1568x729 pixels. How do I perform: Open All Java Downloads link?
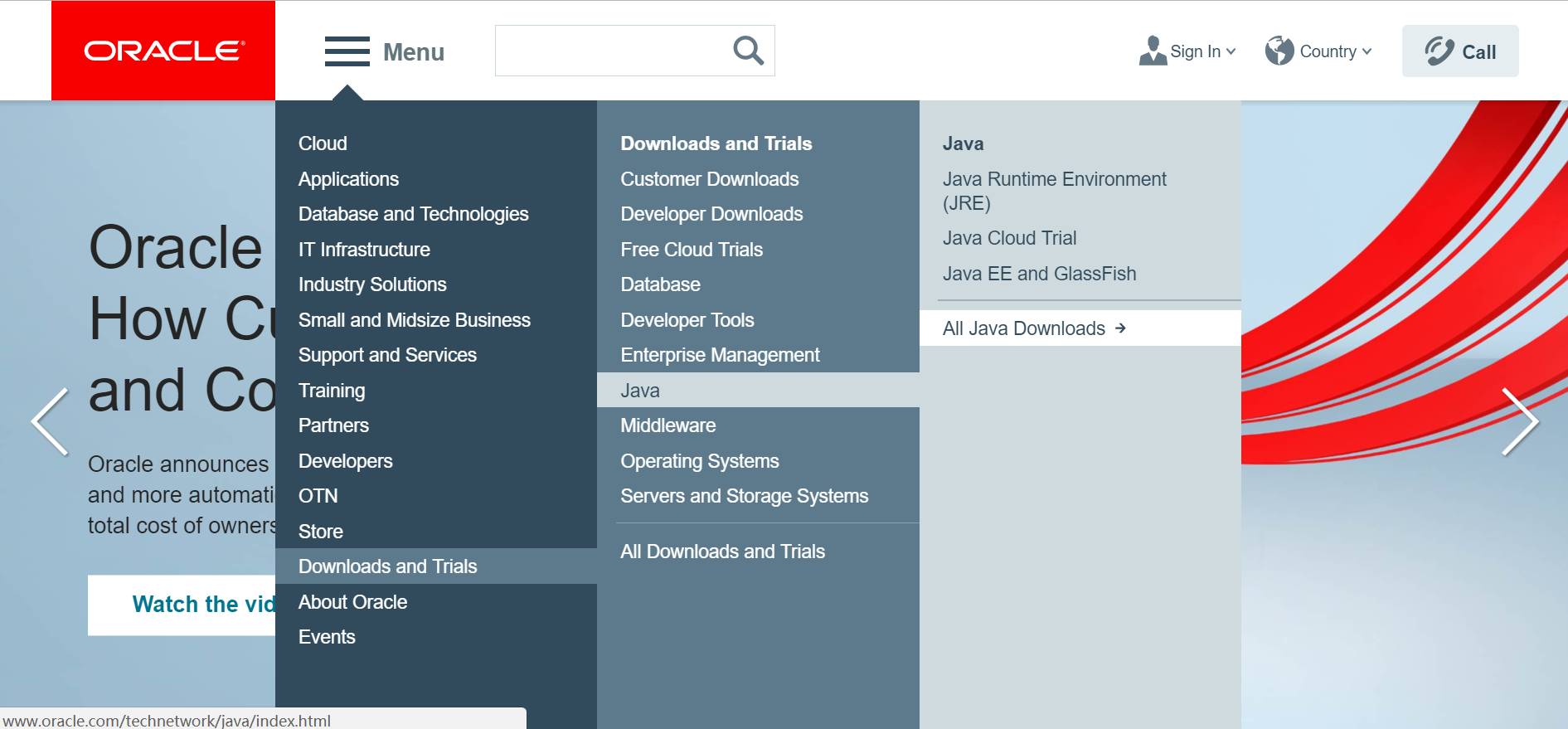1080,328
